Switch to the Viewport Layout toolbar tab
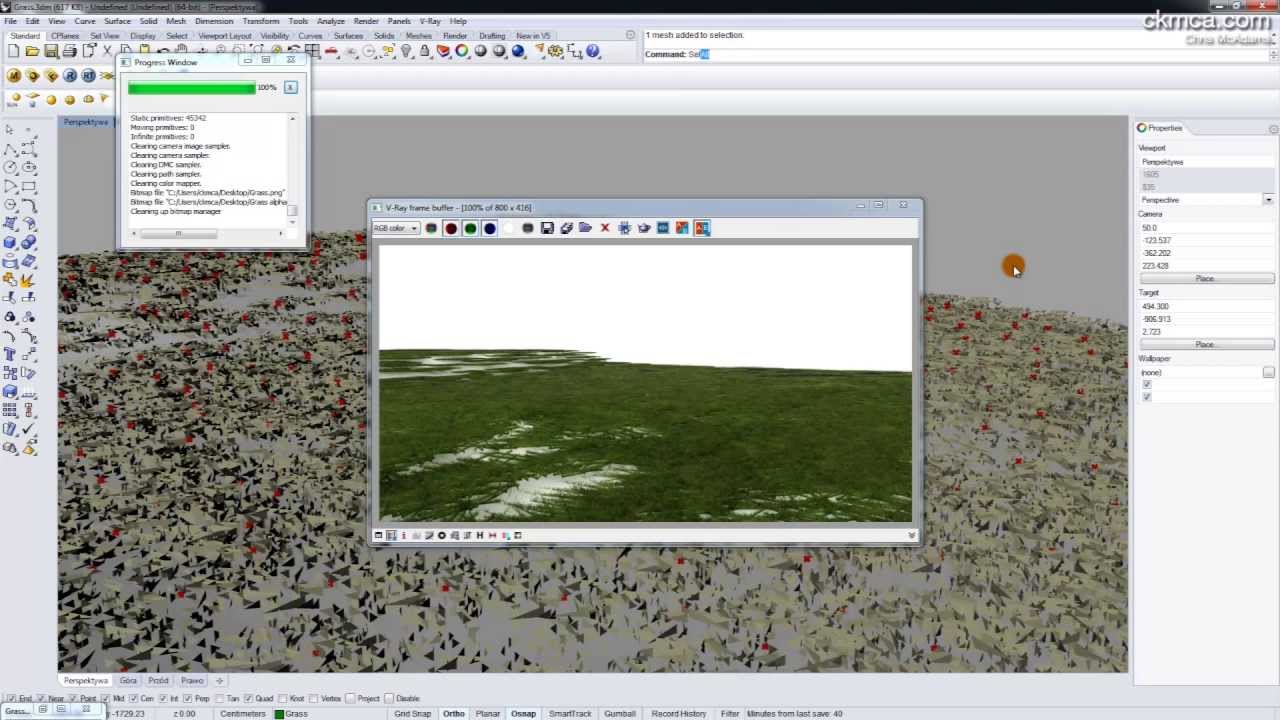 [225, 36]
